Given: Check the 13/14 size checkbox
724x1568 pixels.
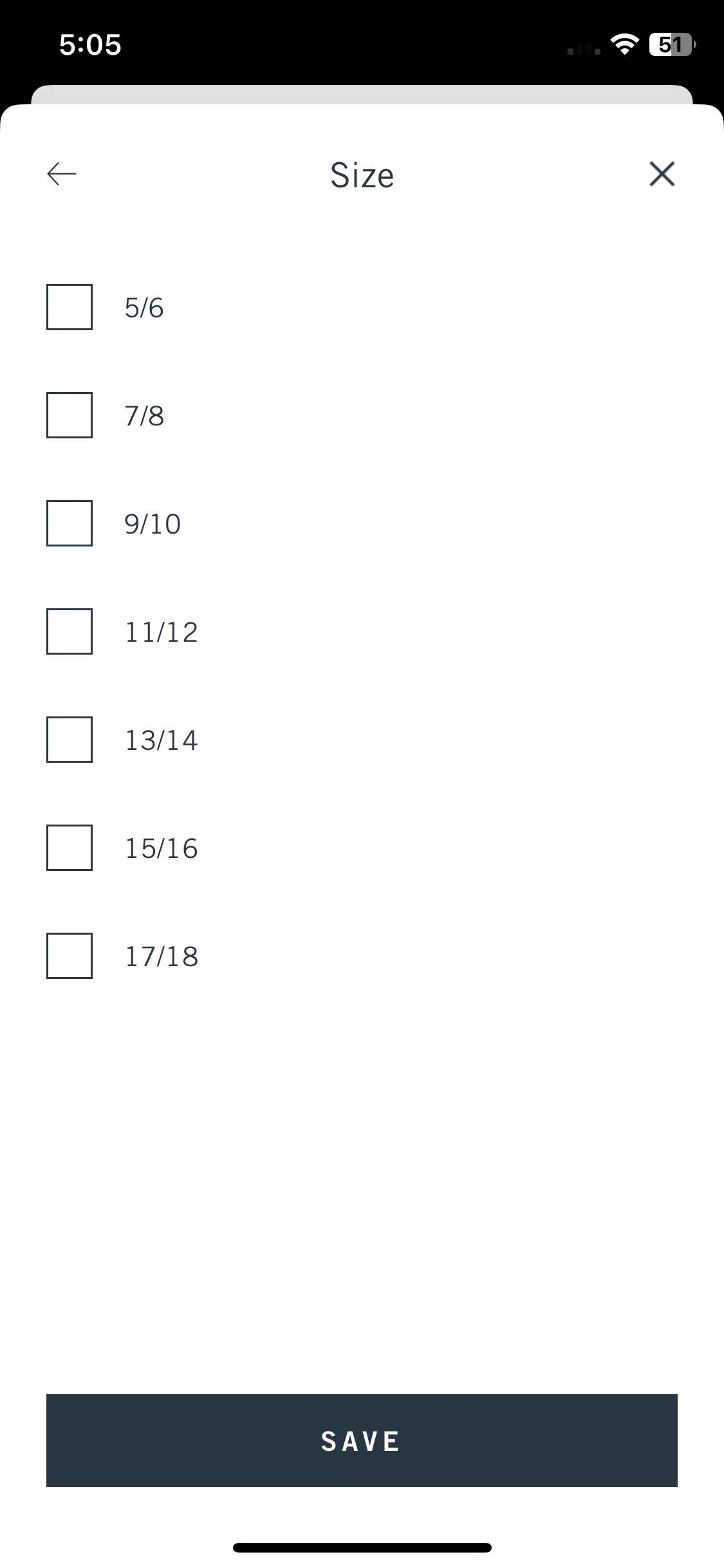Looking at the screenshot, I should click(x=70, y=740).
